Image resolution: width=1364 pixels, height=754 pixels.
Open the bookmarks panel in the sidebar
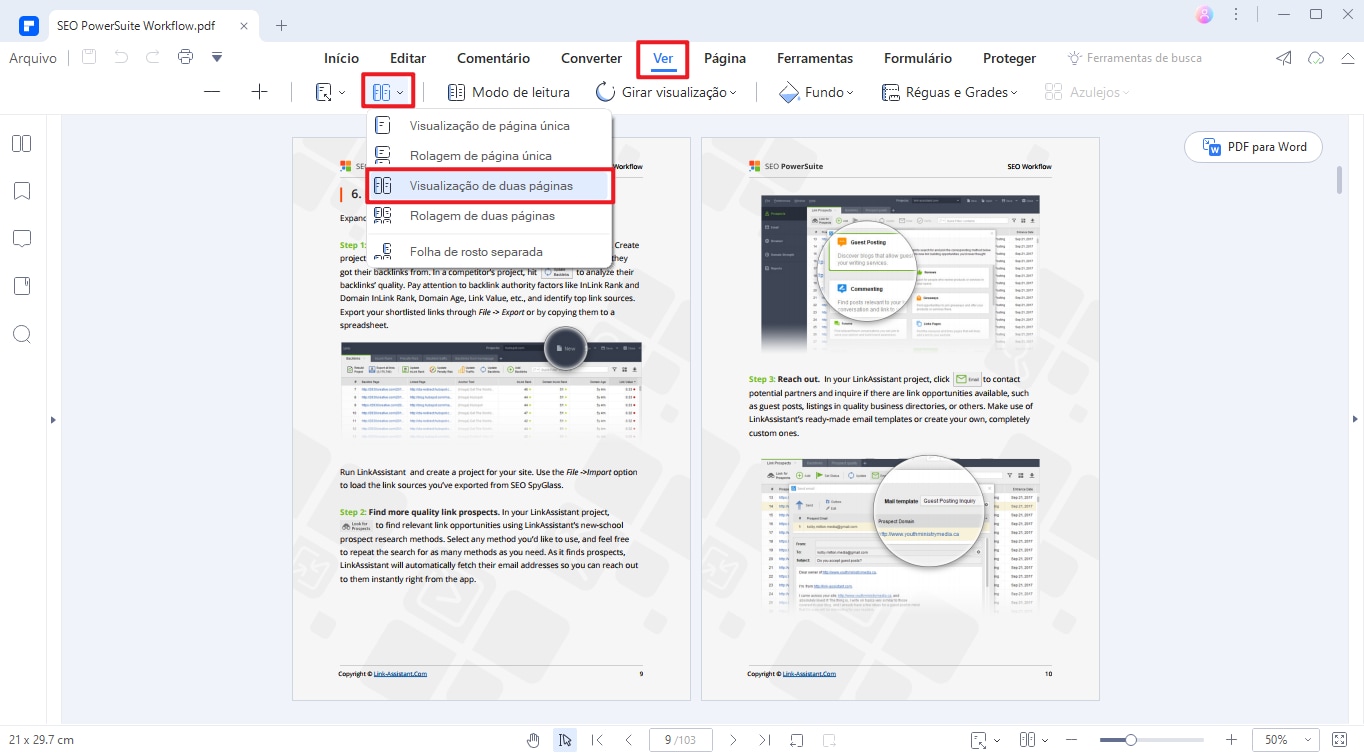coord(22,190)
